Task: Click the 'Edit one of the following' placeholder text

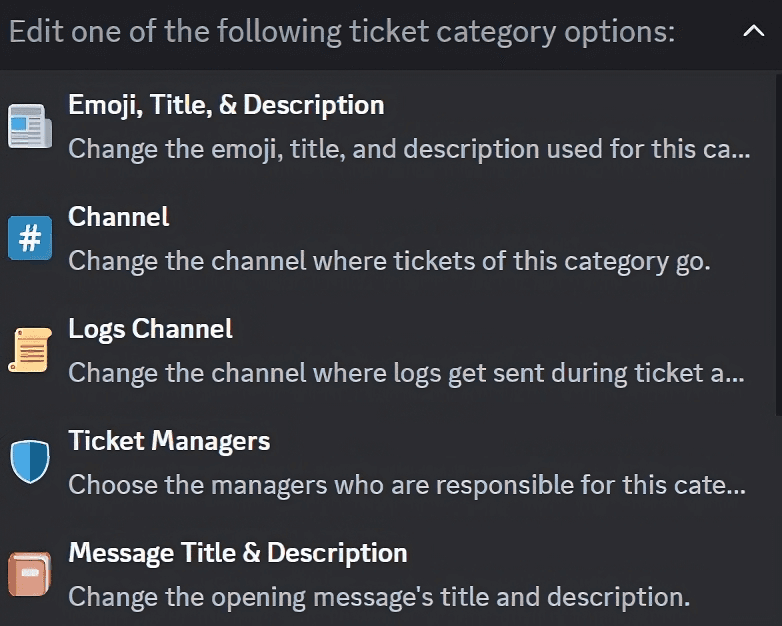Action: (342, 32)
